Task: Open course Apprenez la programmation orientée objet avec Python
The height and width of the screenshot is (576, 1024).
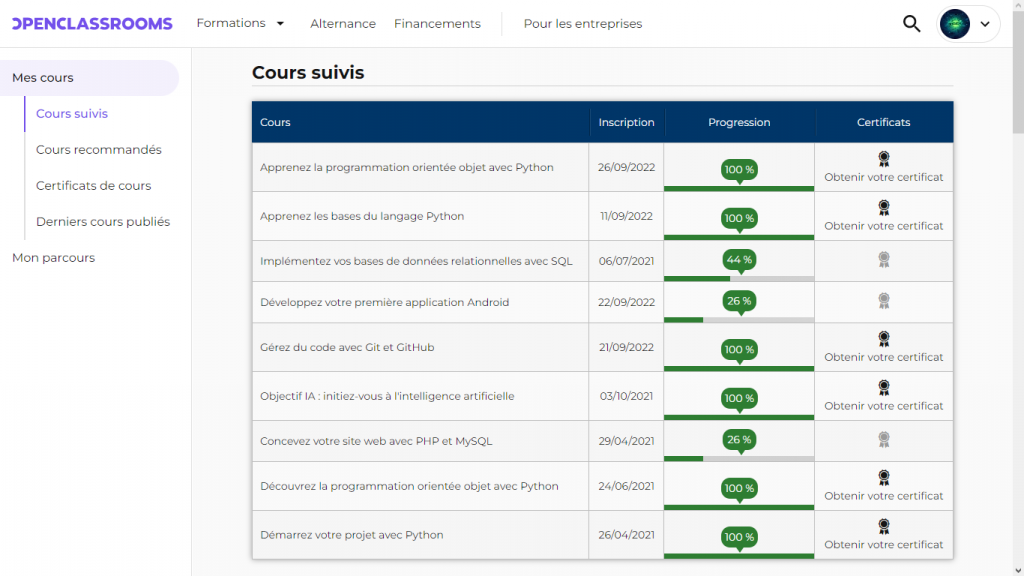Action: coord(407,167)
